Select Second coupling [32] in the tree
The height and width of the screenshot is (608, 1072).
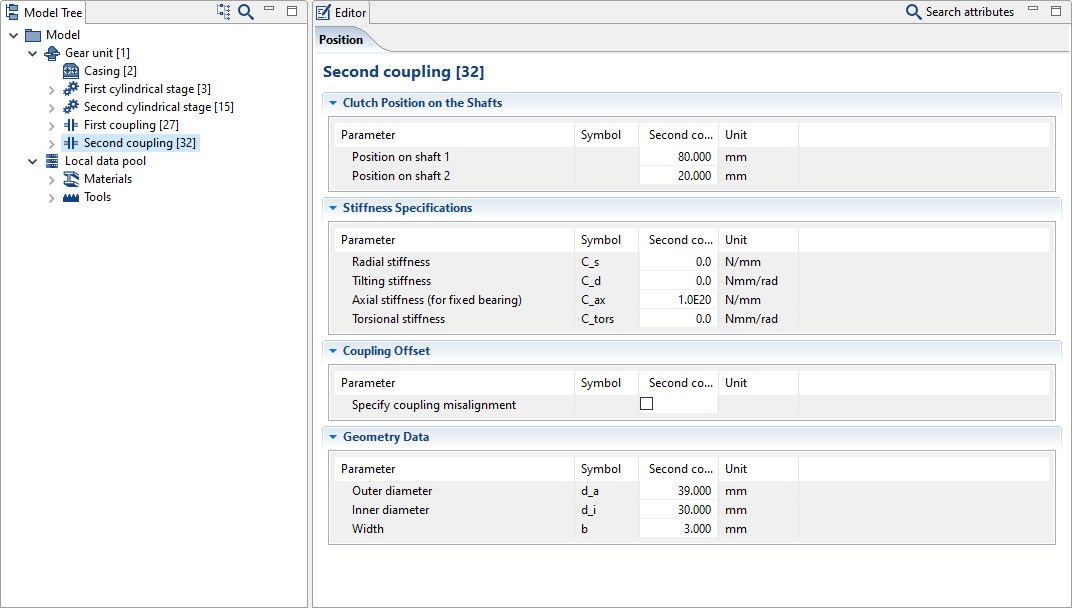coord(139,143)
